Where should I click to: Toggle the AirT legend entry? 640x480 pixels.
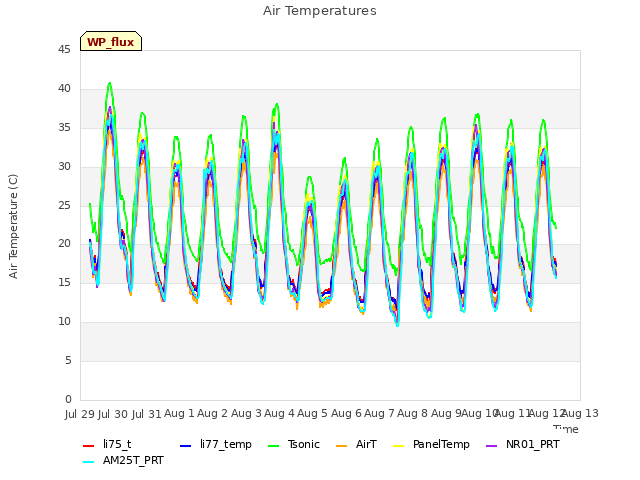coord(356,444)
